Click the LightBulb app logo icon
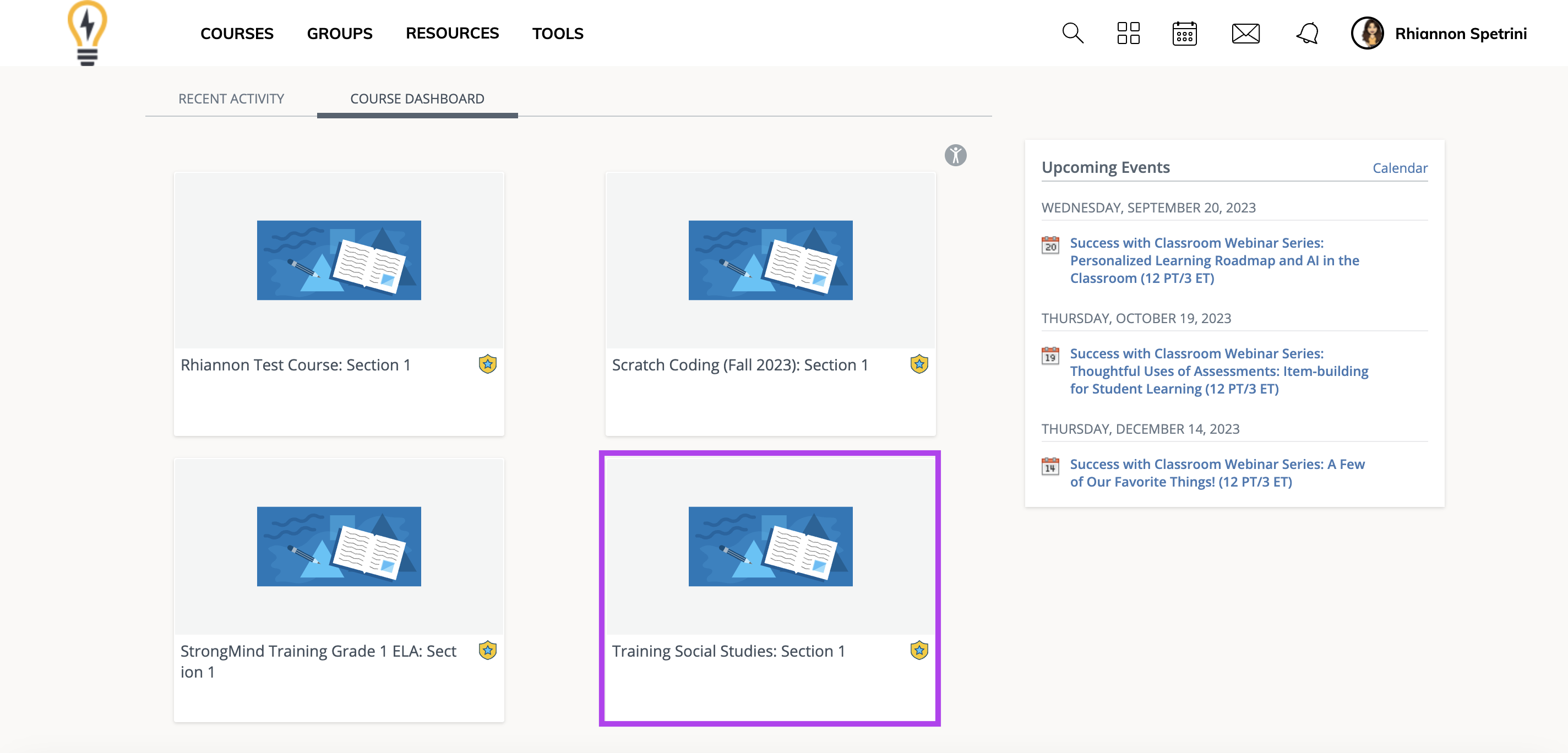This screenshot has height=753, width=1568. point(88,32)
